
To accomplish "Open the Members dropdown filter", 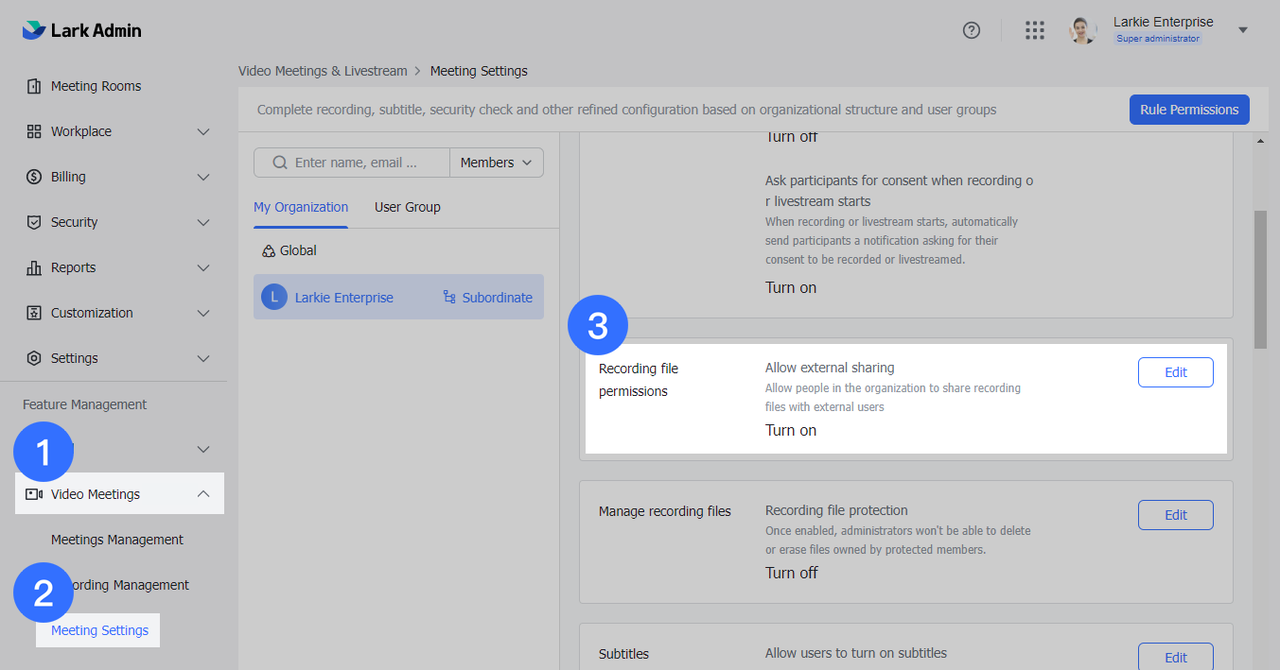I will coord(496,163).
